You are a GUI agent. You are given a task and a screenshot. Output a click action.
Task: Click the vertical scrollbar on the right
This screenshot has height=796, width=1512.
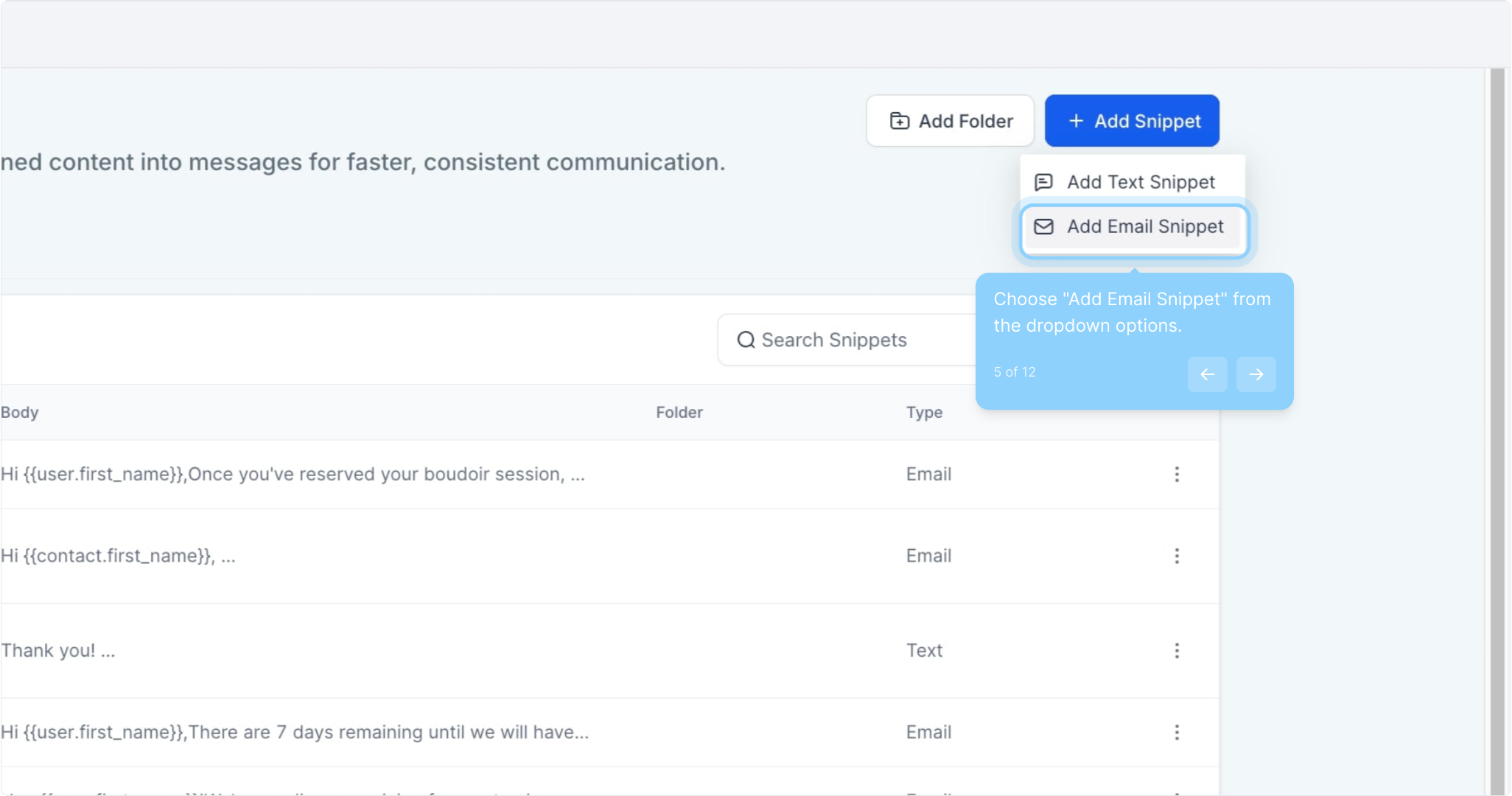coord(1497,427)
